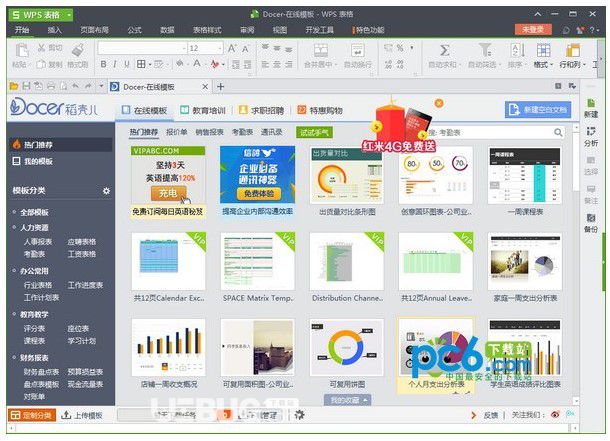The height and width of the screenshot is (441, 610).
Task: Open the 页面布局 ribbon tab
Action: [x=95, y=30]
